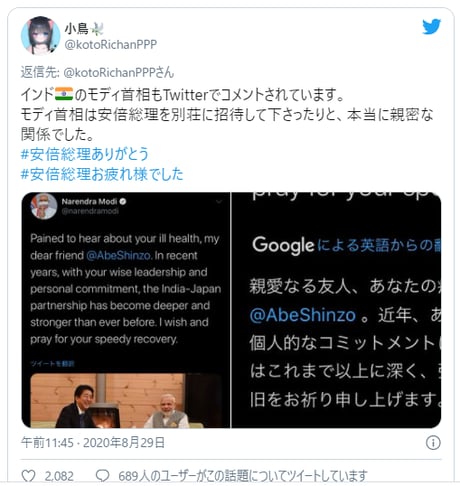Open the 小鳥 profile avatar

40,35
